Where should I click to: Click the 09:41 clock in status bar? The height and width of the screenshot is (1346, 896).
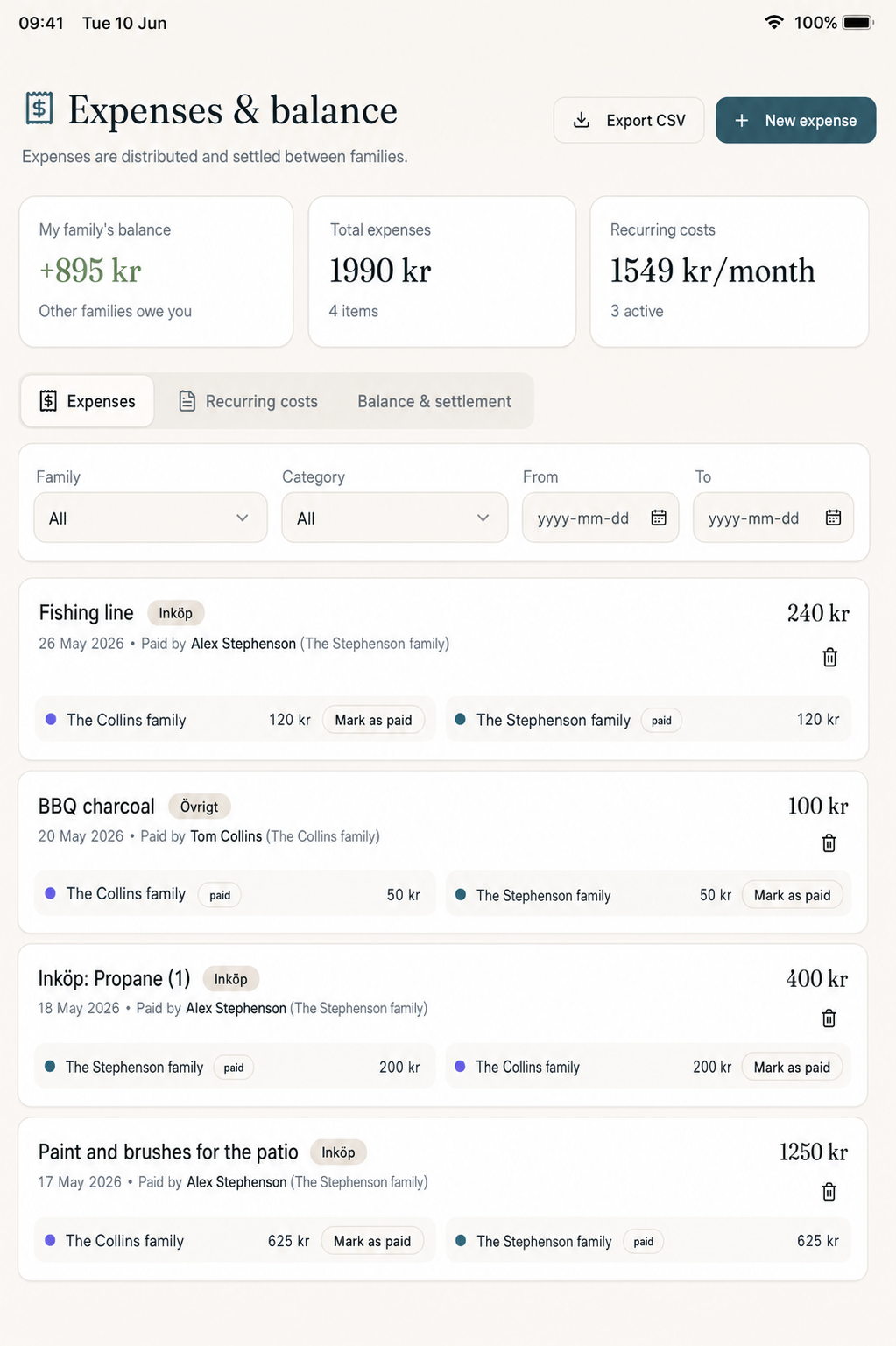click(x=41, y=23)
